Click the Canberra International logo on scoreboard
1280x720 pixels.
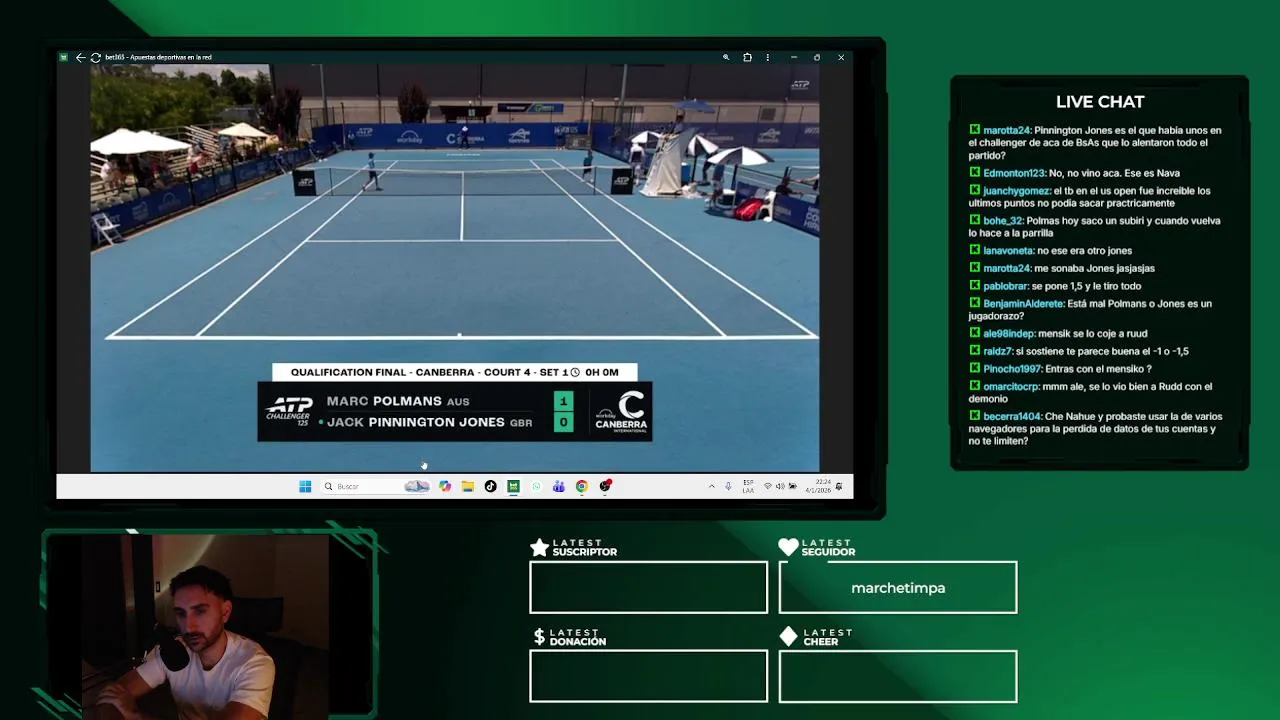(621, 411)
